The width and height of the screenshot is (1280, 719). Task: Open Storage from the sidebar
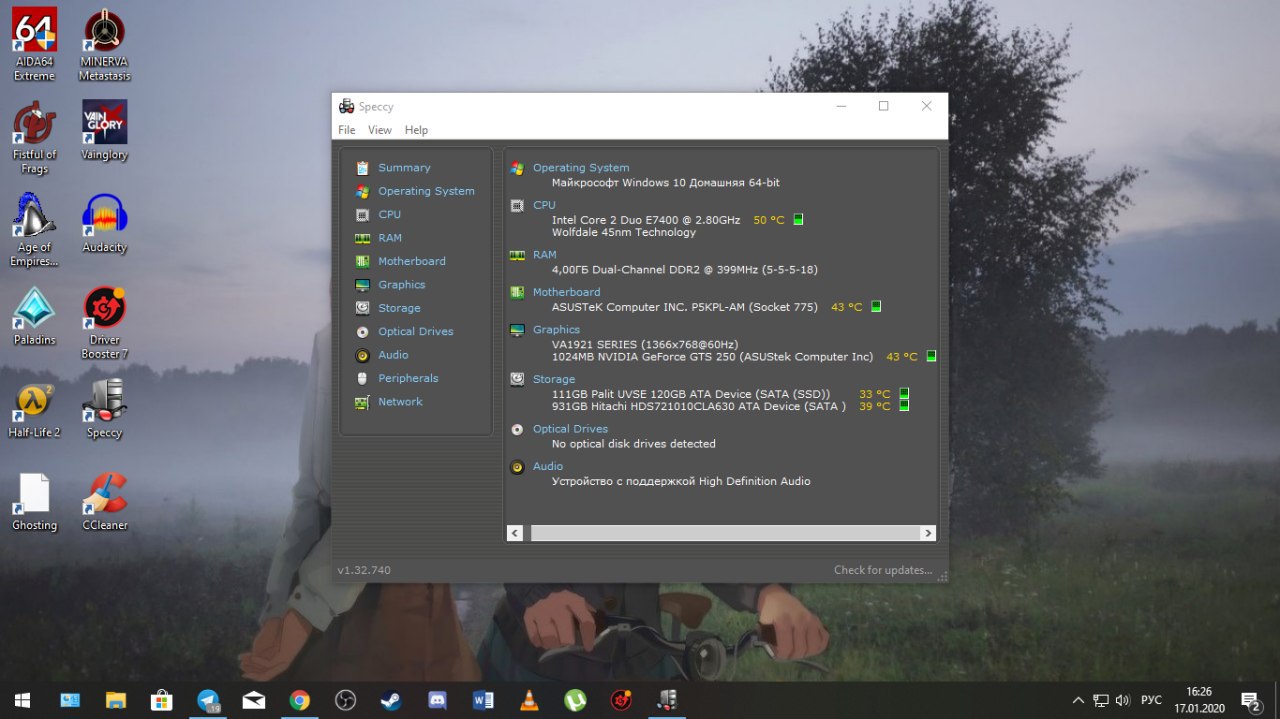[399, 308]
